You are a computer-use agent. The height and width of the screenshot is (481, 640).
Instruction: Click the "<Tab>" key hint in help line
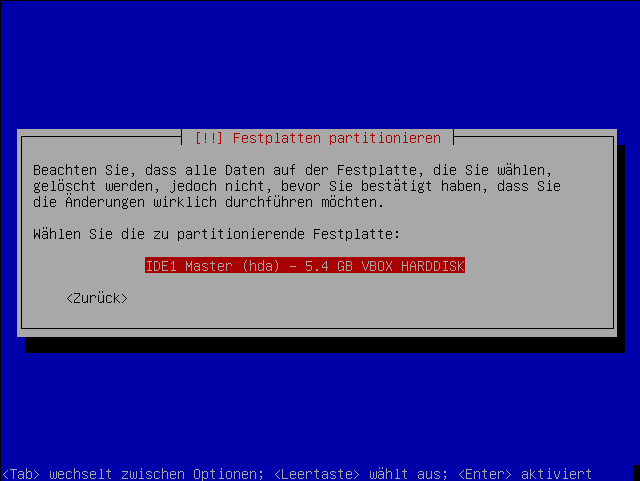[x=21, y=474]
